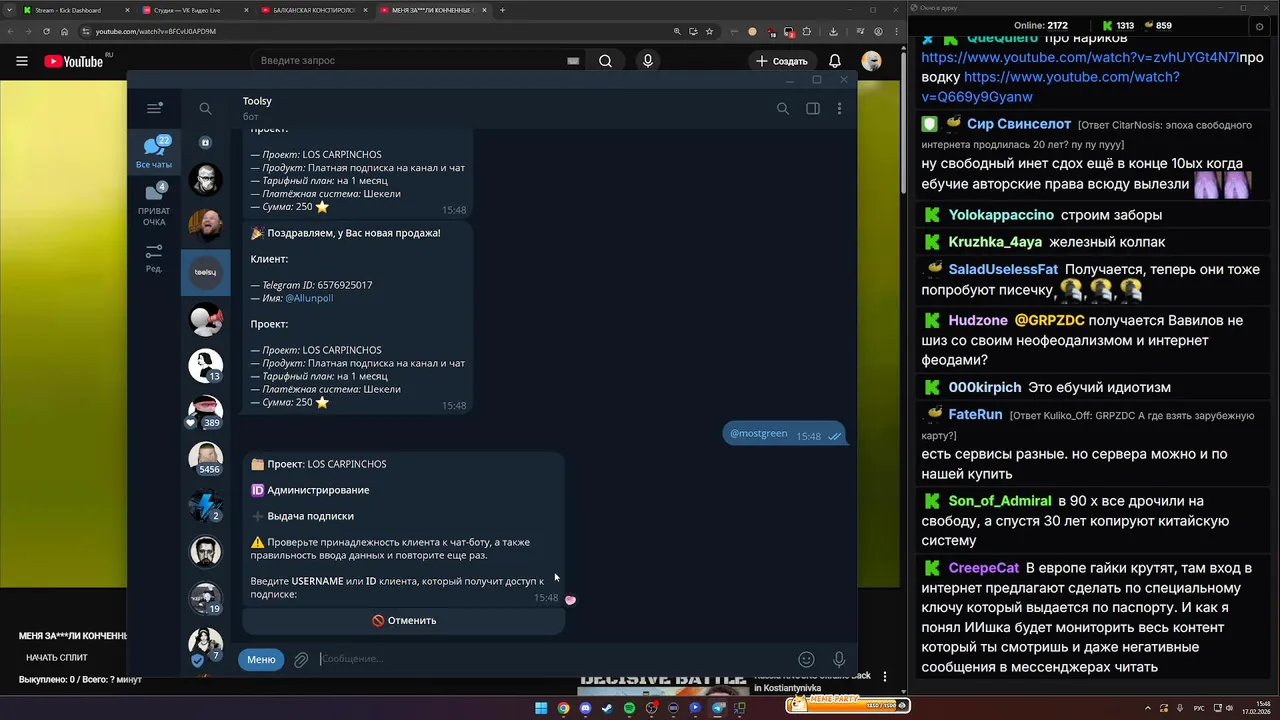Screen dimensions: 1280x720
Task: Click the heart reaction on bot message
Action: (x=570, y=600)
